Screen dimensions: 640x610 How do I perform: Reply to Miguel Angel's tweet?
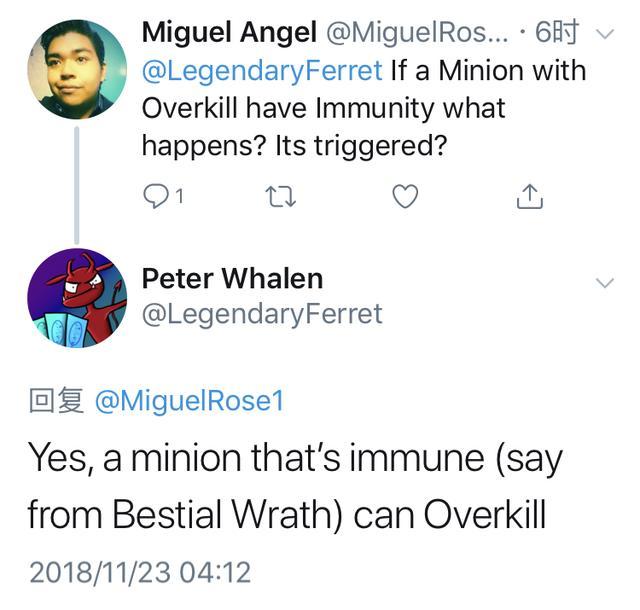pyautogui.click(x=156, y=197)
